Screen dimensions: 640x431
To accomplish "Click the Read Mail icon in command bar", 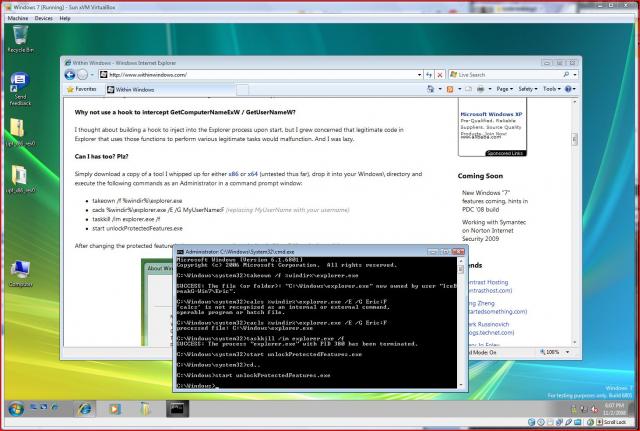I will coord(469,89).
